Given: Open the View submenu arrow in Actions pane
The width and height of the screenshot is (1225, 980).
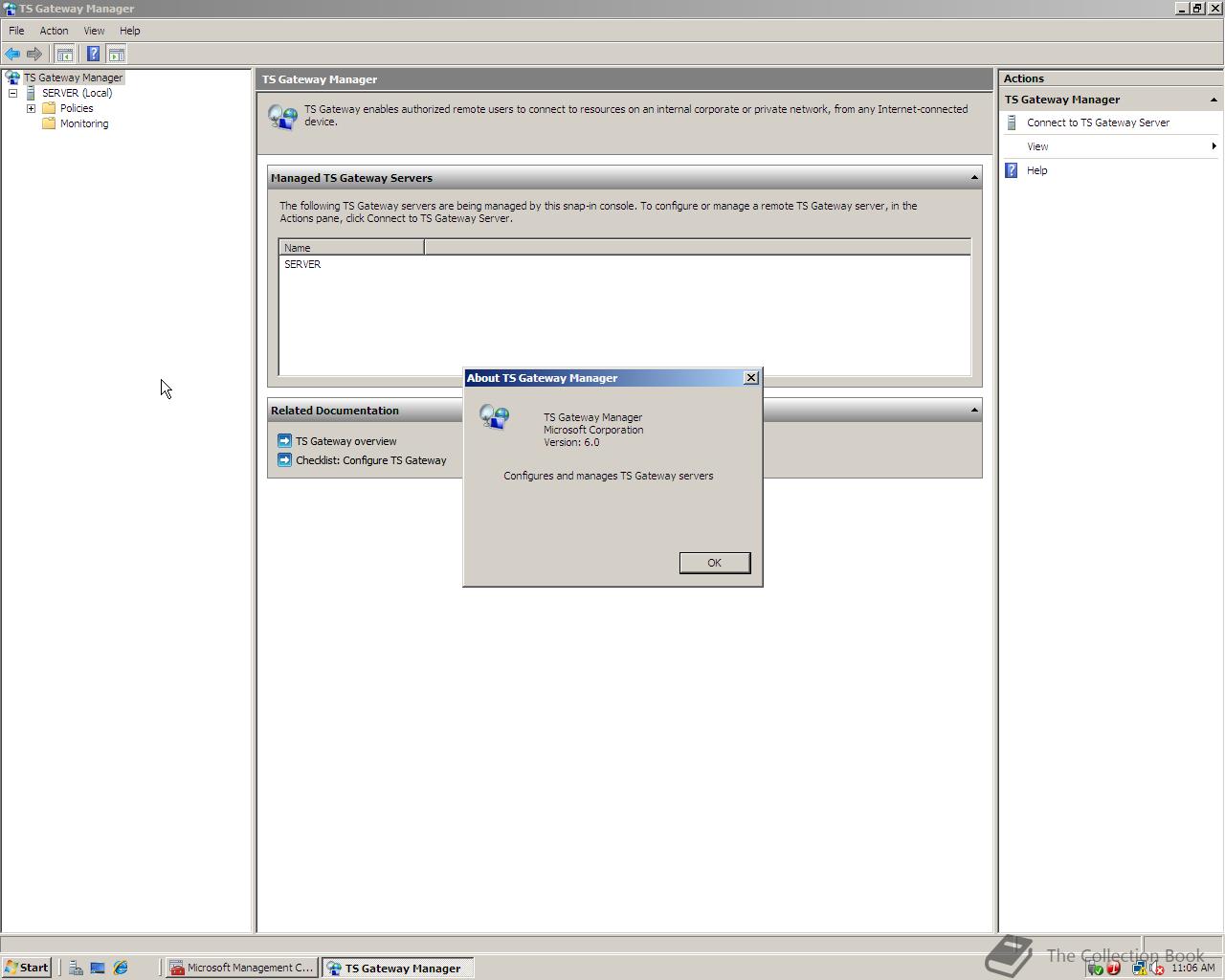Looking at the screenshot, I should pyautogui.click(x=1214, y=146).
